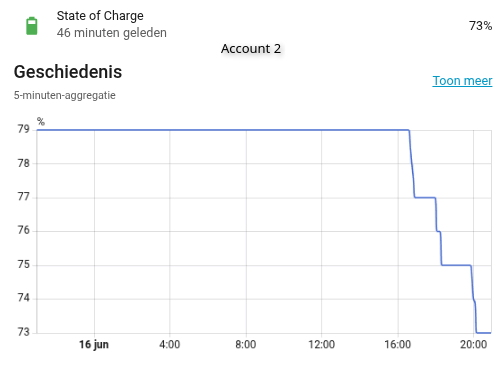The width and height of the screenshot is (504, 380).
Task: Click the Account 2 label
Action: (x=251, y=49)
